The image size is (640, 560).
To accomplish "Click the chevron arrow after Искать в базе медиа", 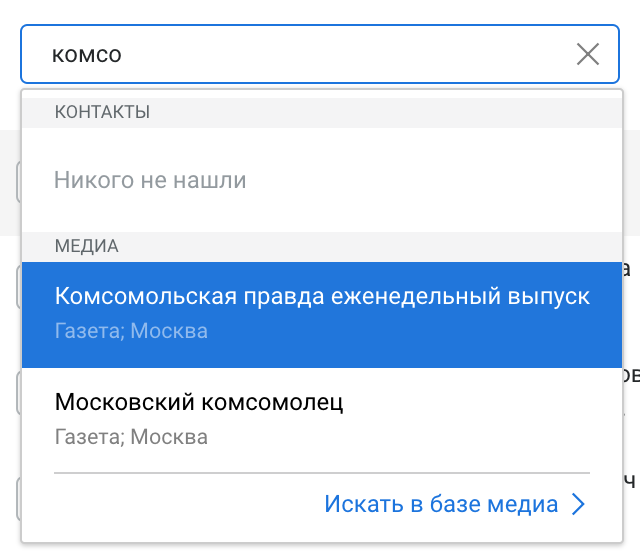I will pyautogui.click(x=578, y=505).
